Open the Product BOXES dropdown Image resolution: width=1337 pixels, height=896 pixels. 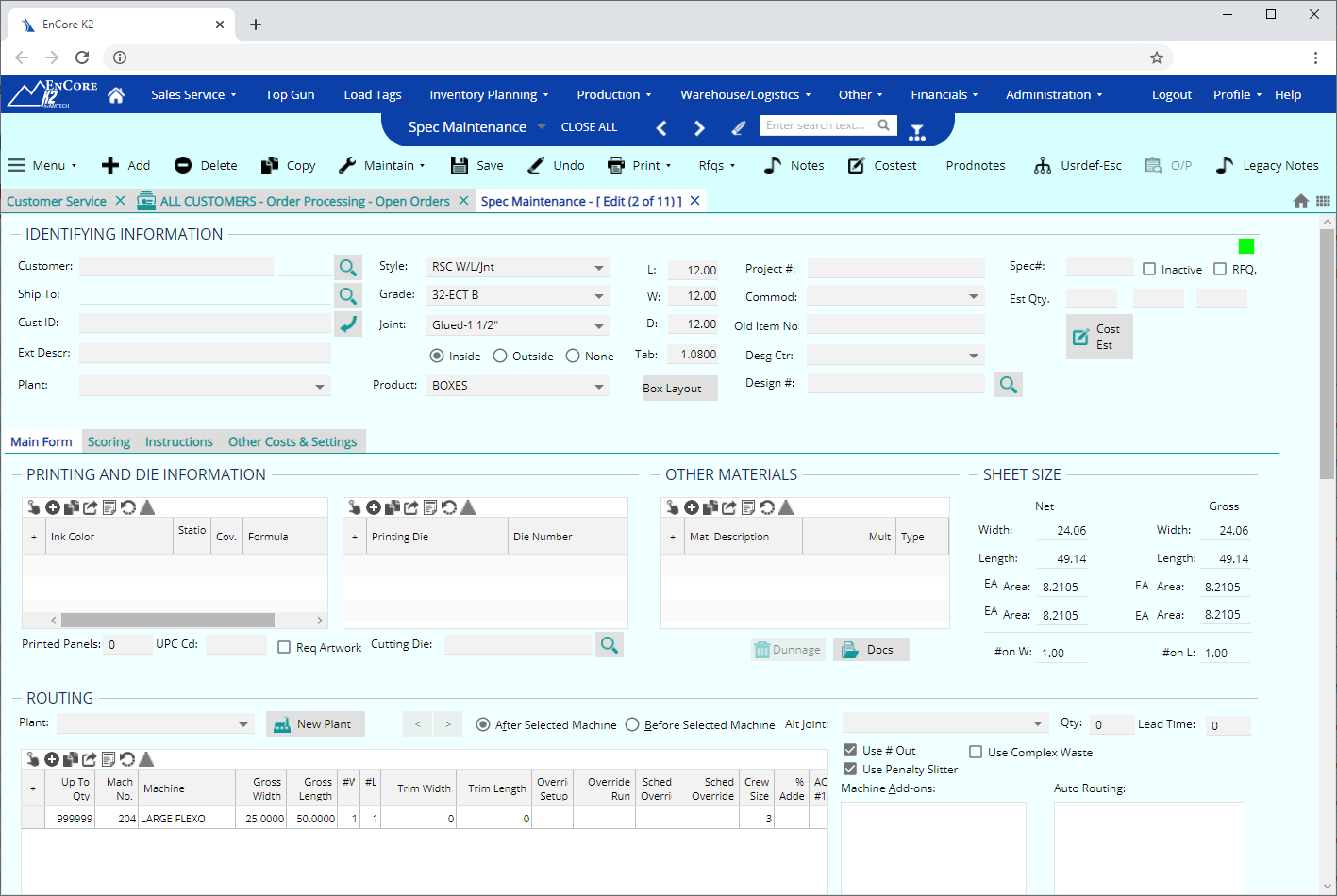tap(598, 387)
